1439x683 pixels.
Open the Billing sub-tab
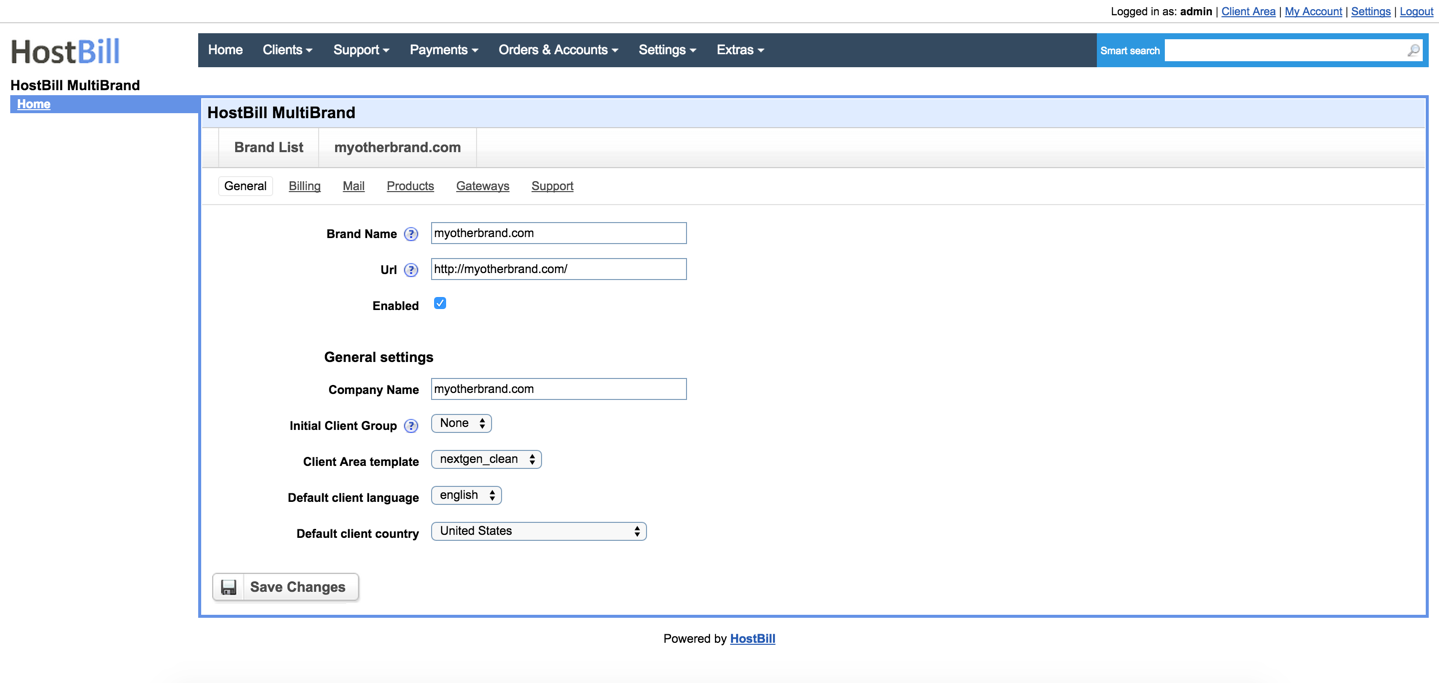click(304, 186)
